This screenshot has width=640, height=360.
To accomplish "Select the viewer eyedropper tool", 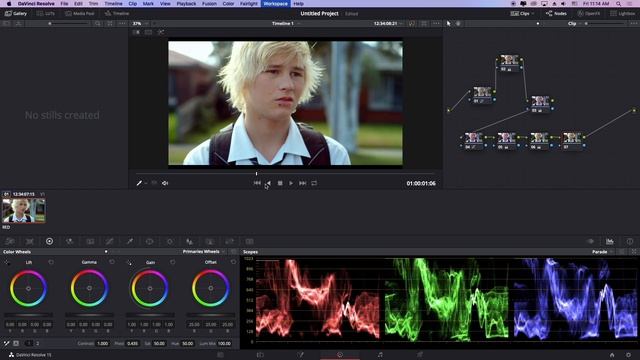I will (x=139, y=183).
